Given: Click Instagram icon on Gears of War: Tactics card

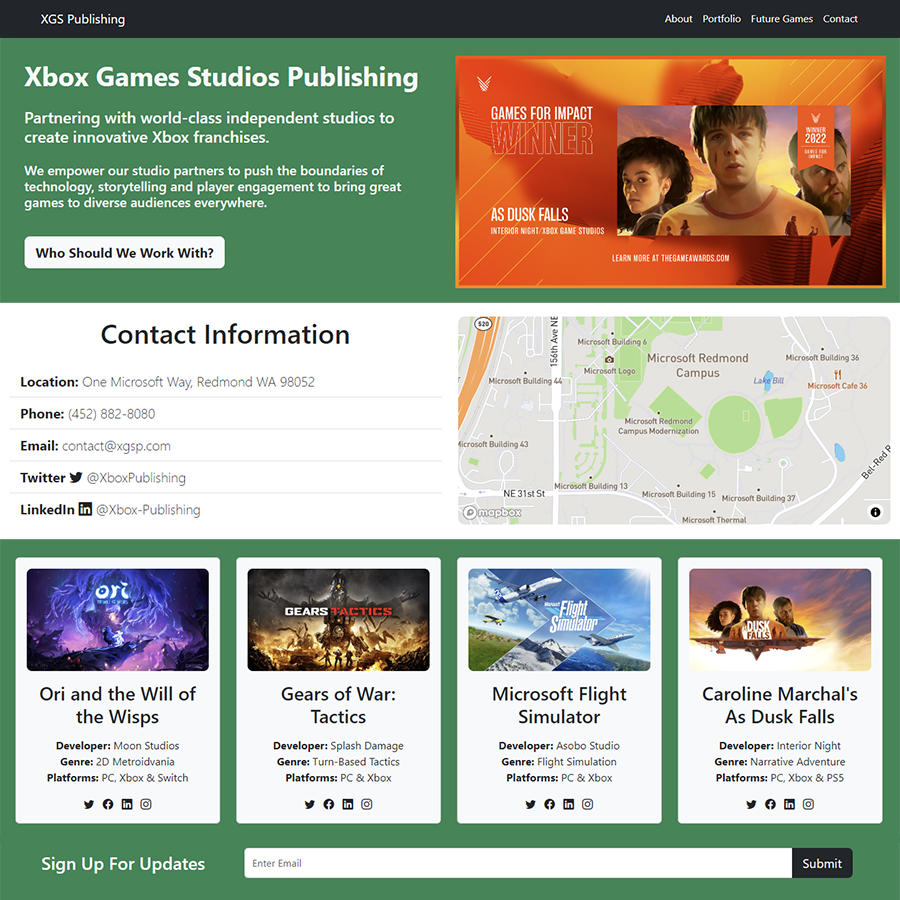Looking at the screenshot, I should click(x=367, y=804).
